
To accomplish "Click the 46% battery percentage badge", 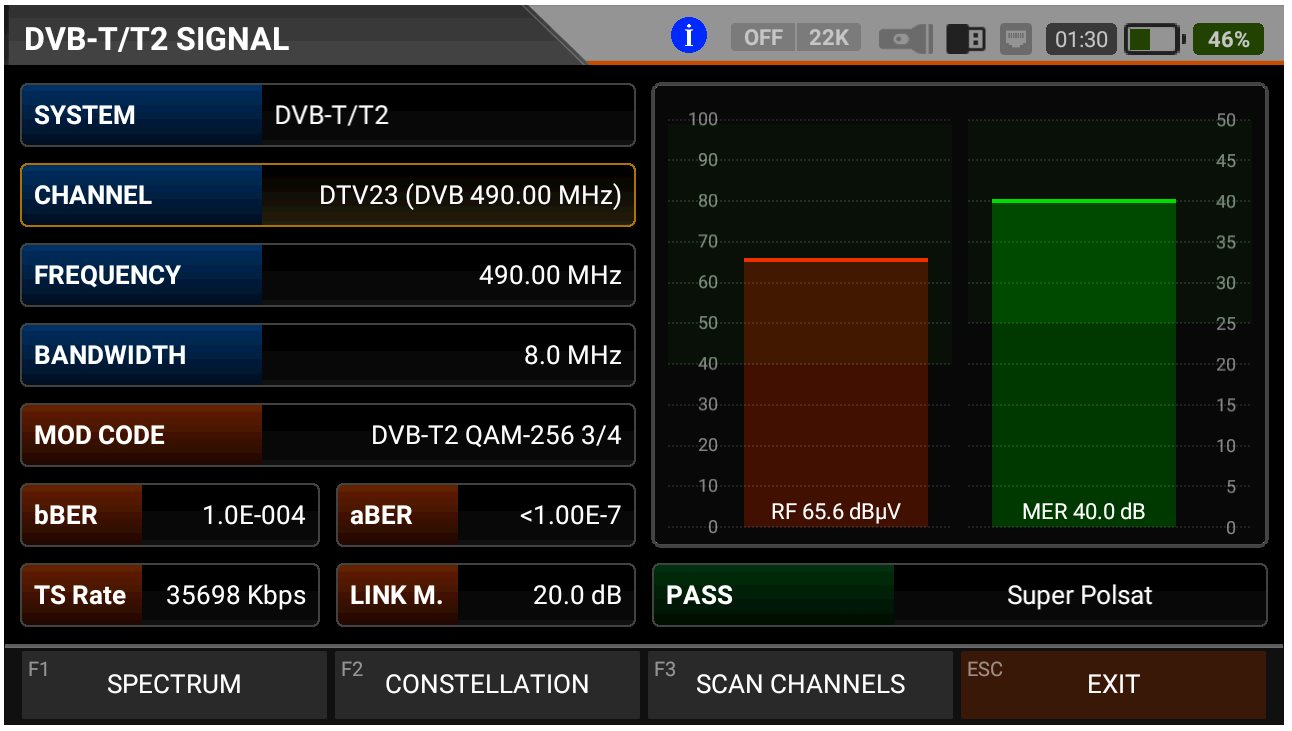I will (x=1228, y=39).
